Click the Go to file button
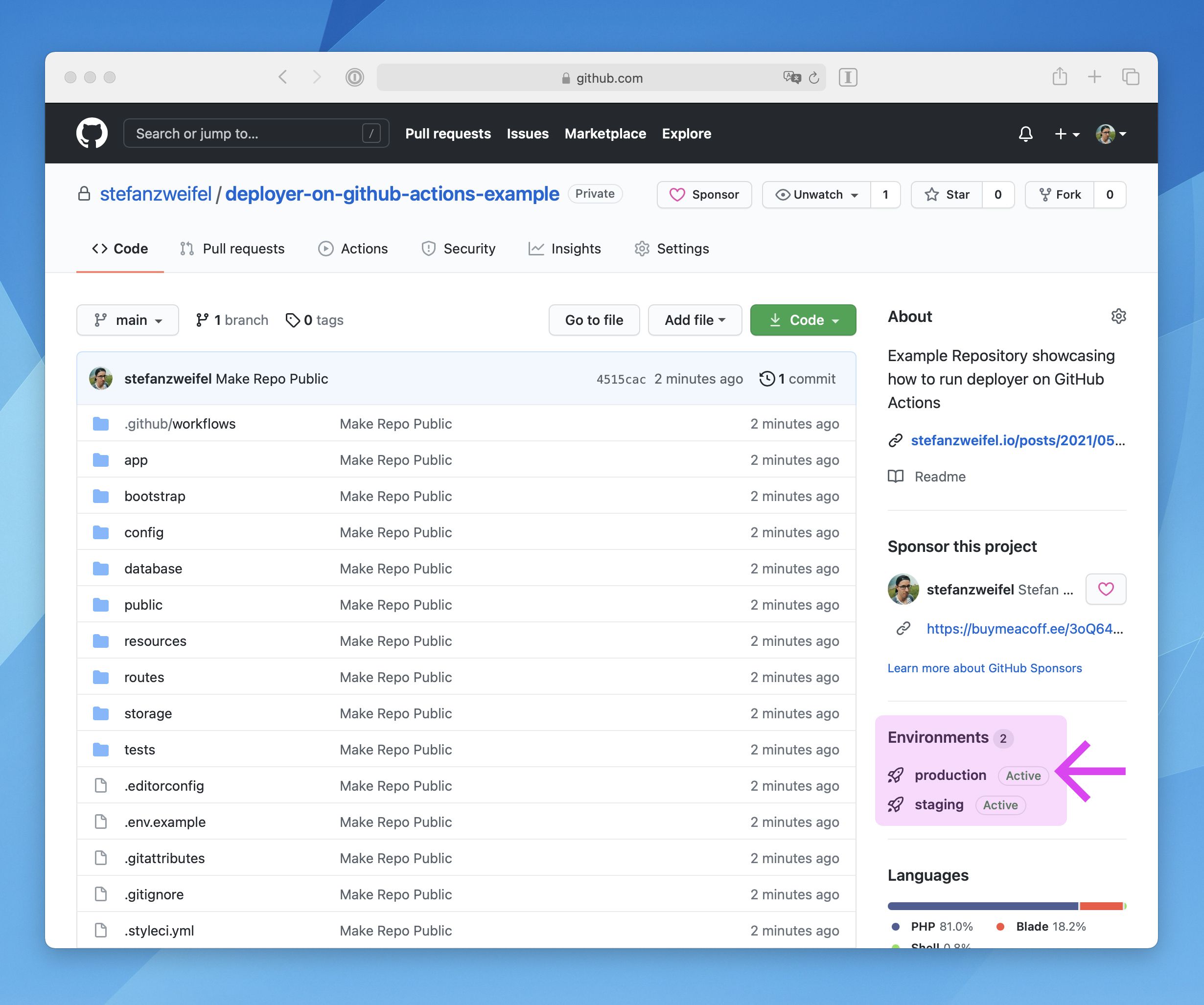This screenshot has height=1005, width=1204. click(x=594, y=320)
